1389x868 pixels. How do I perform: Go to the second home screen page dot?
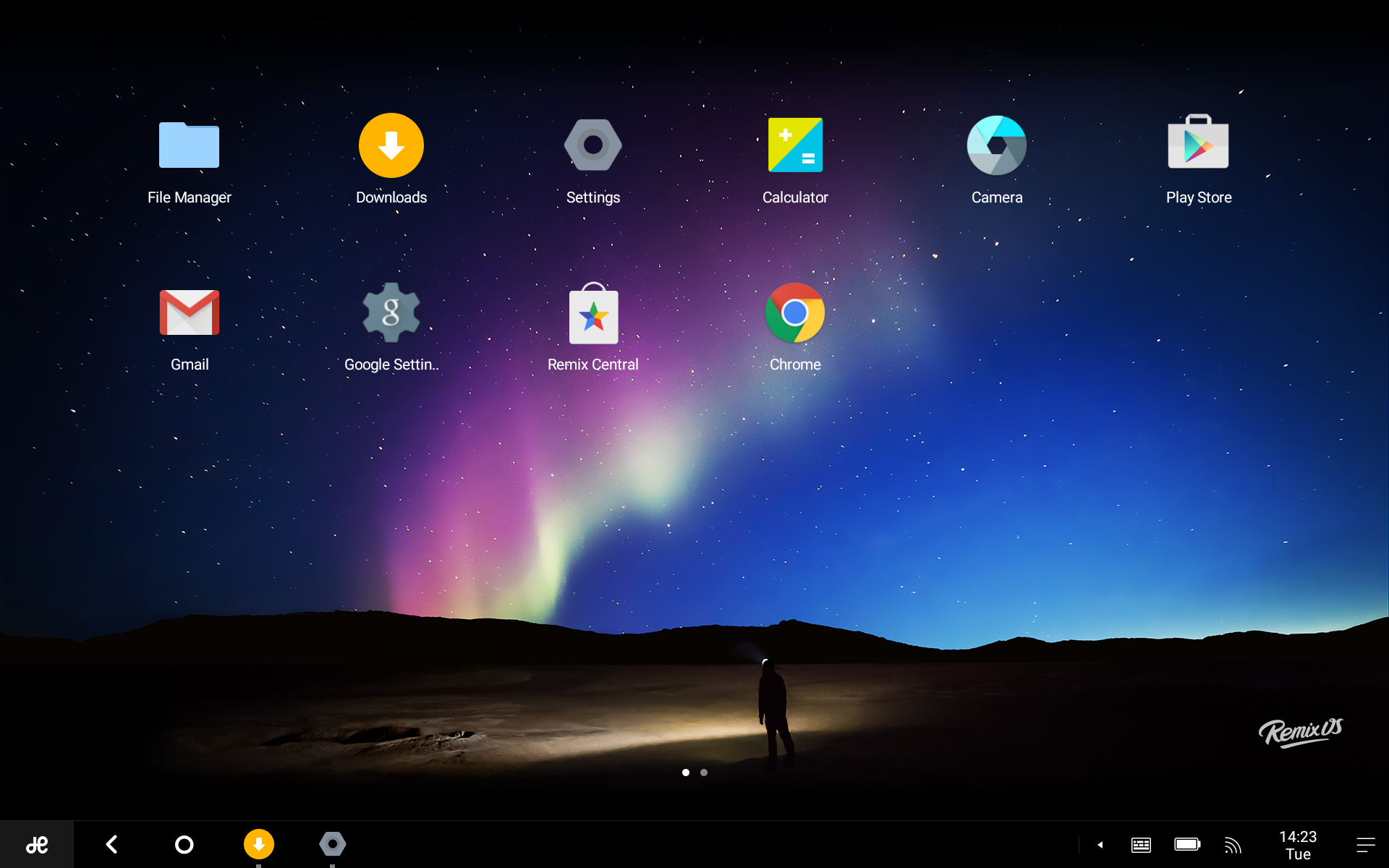click(x=704, y=773)
